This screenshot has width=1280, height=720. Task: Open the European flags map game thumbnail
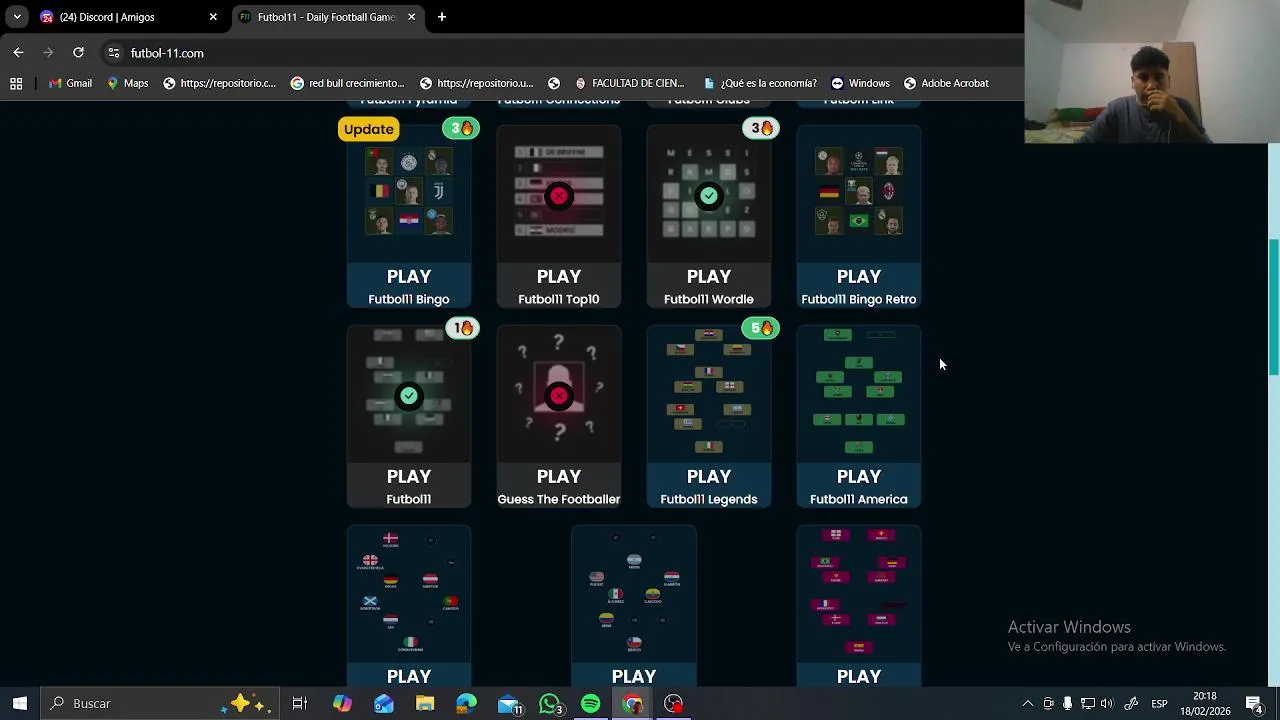[x=409, y=593]
